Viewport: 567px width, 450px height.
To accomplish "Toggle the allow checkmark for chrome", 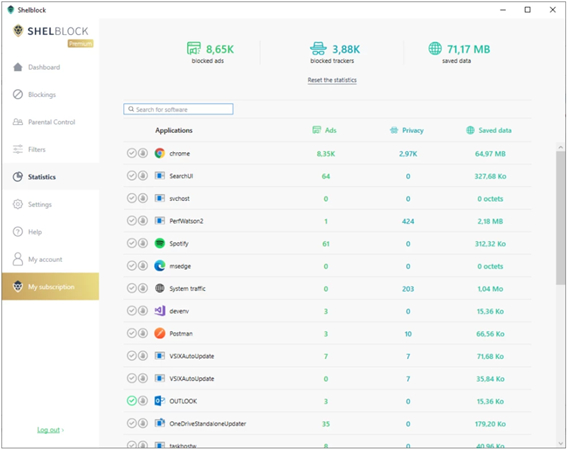I will [x=132, y=153].
